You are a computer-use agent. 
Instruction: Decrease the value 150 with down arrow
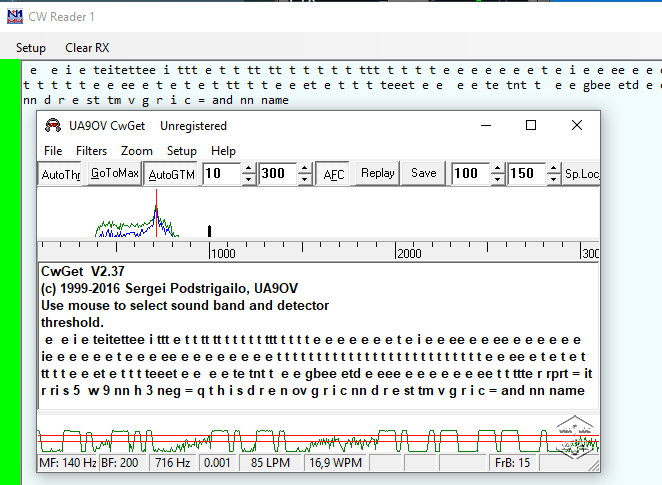[x=553, y=179]
